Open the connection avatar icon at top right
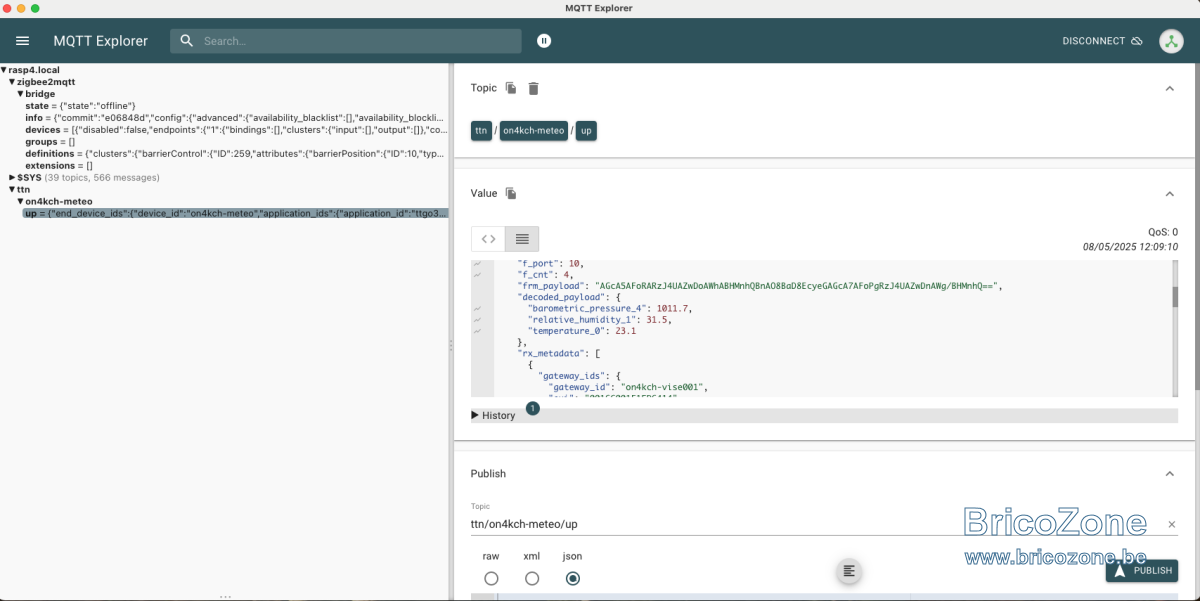Image resolution: width=1200 pixels, height=601 pixels. [1171, 41]
